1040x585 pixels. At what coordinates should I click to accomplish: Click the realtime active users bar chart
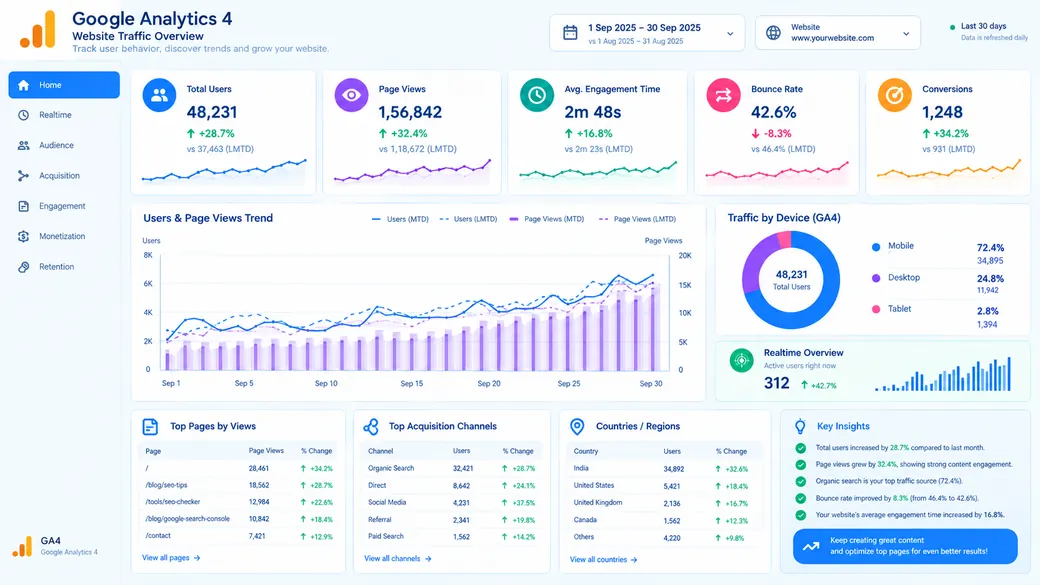pyautogui.click(x=942, y=374)
